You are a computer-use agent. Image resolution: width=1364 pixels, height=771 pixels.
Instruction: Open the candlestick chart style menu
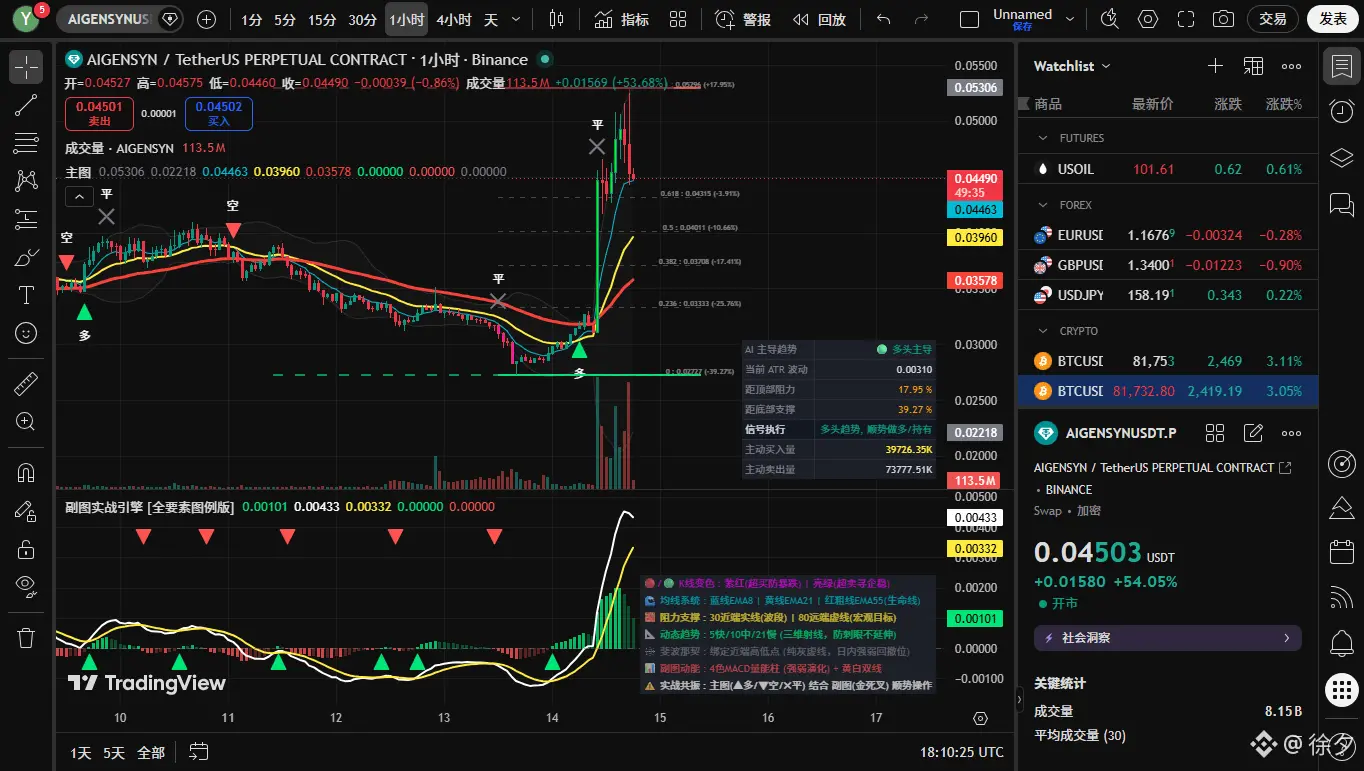pyautogui.click(x=557, y=19)
